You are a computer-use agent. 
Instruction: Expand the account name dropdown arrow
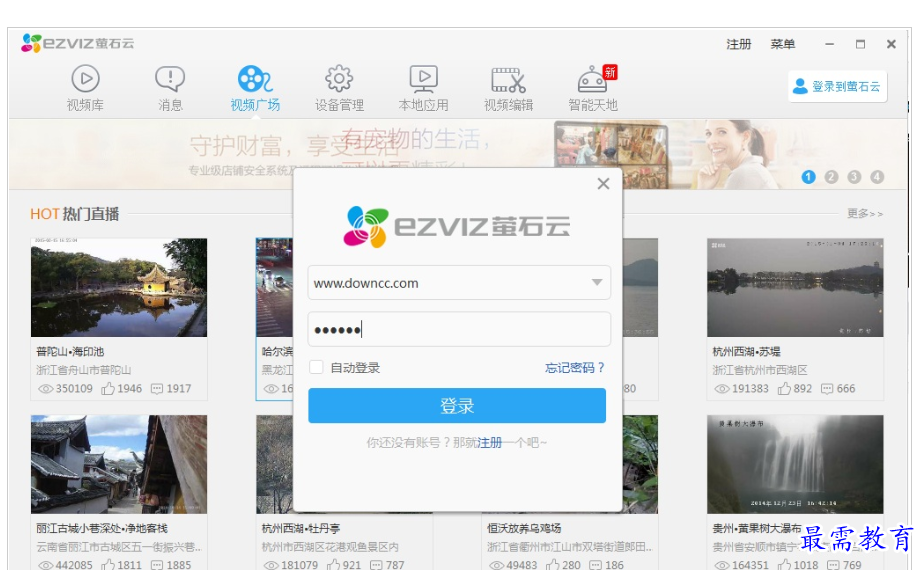(x=597, y=282)
